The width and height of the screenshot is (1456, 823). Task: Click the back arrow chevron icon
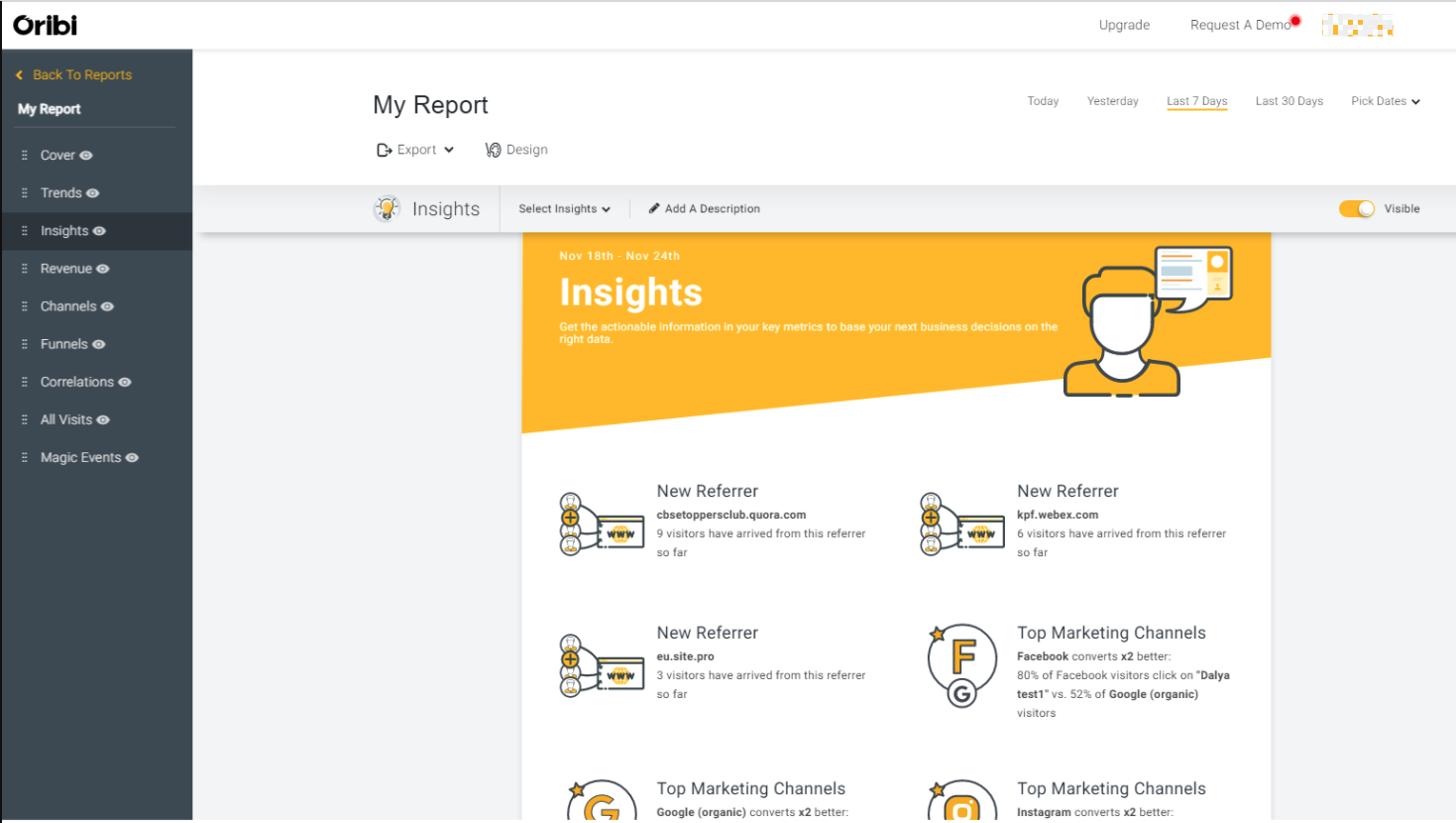click(19, 75)
